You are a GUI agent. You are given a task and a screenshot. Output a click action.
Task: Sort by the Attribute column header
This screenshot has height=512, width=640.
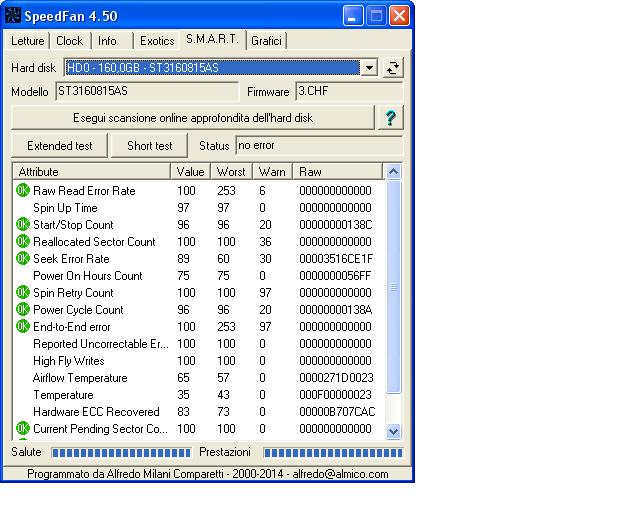(91, 171)
